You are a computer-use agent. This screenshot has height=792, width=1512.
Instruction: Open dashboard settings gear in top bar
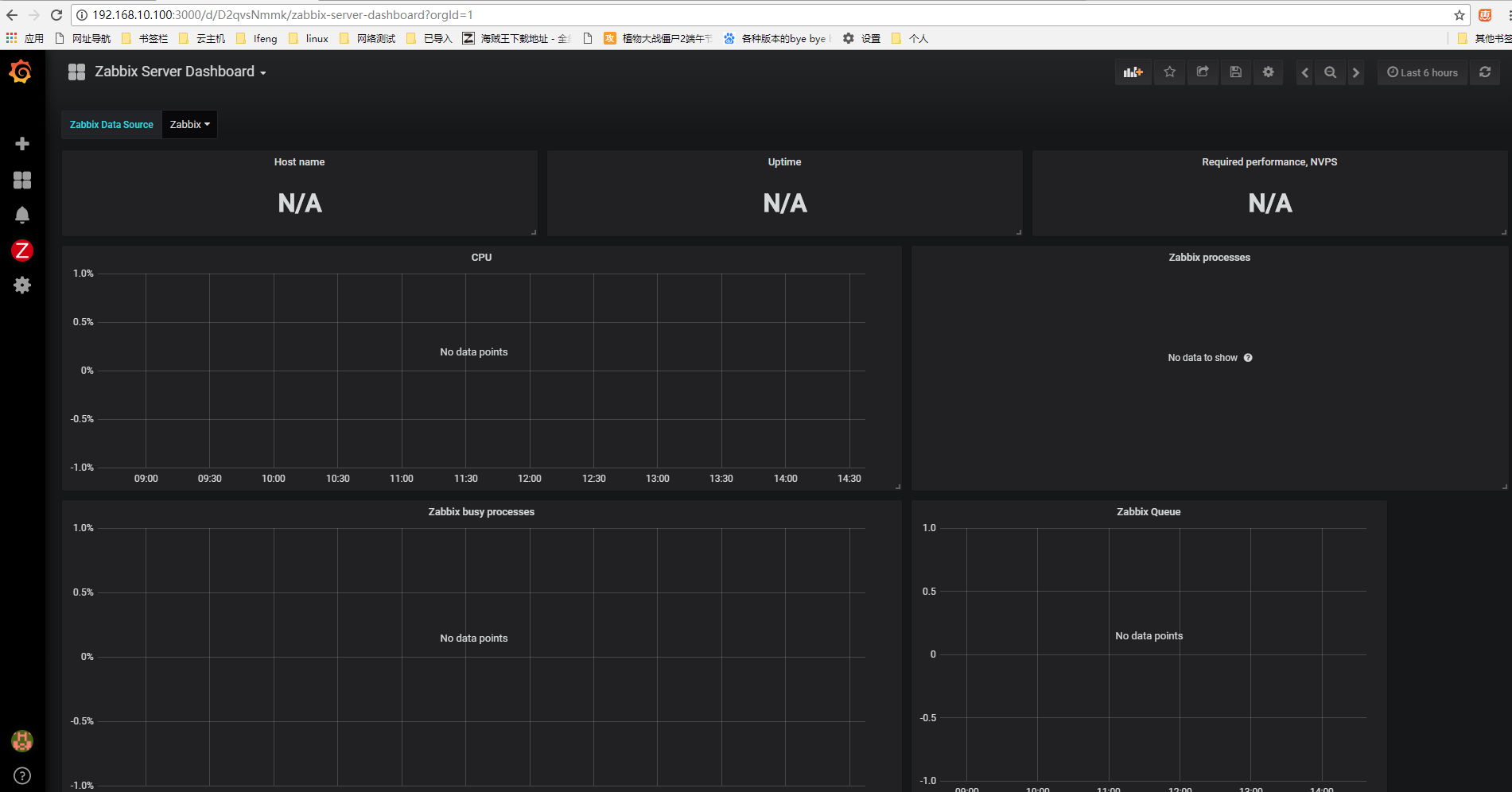1268,72
